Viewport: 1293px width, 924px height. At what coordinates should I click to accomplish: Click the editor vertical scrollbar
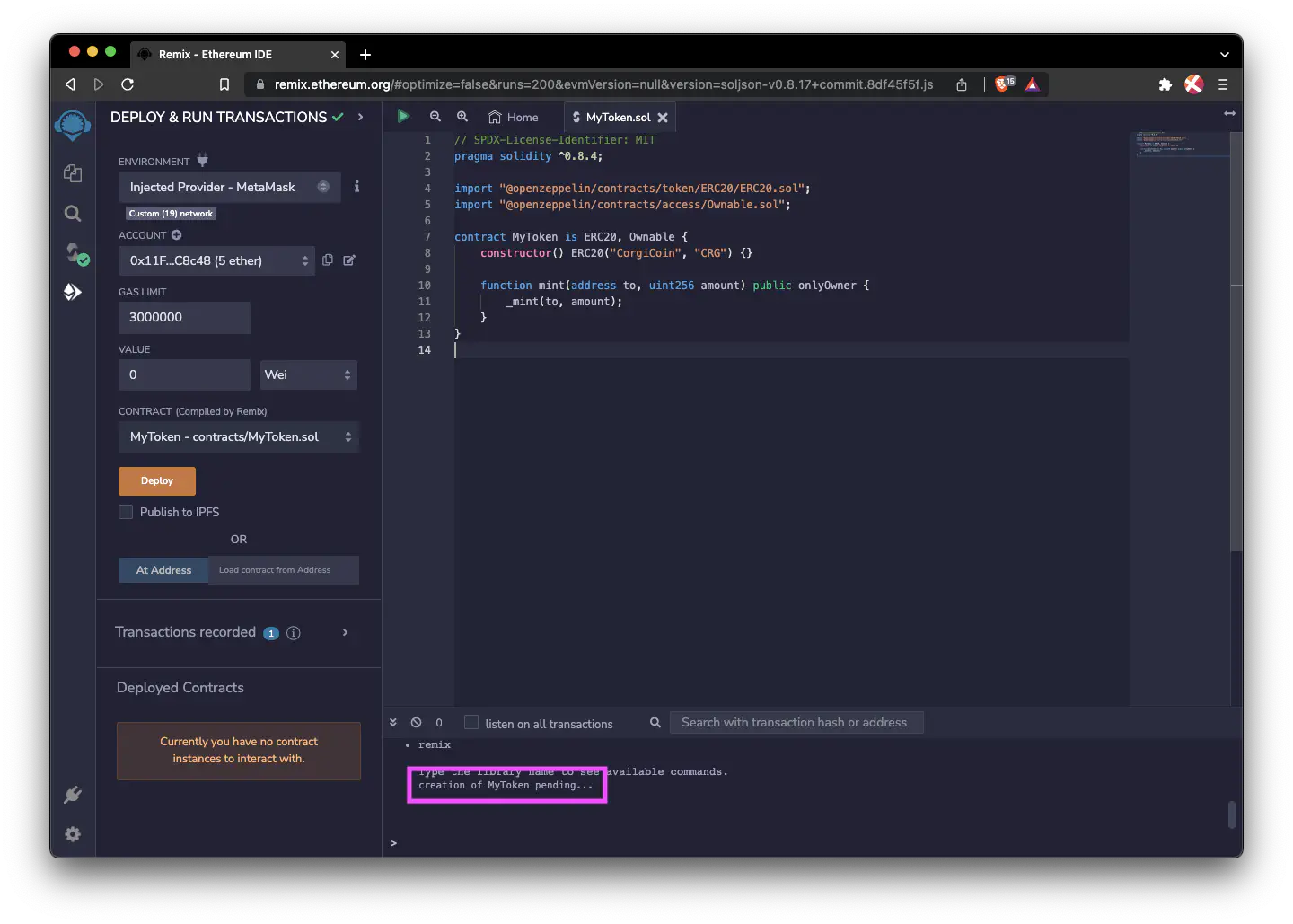[x=1236, y=341]
